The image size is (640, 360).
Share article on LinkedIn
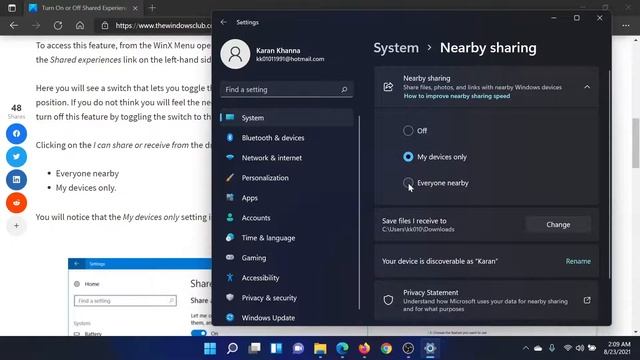[x=16, y=180]
